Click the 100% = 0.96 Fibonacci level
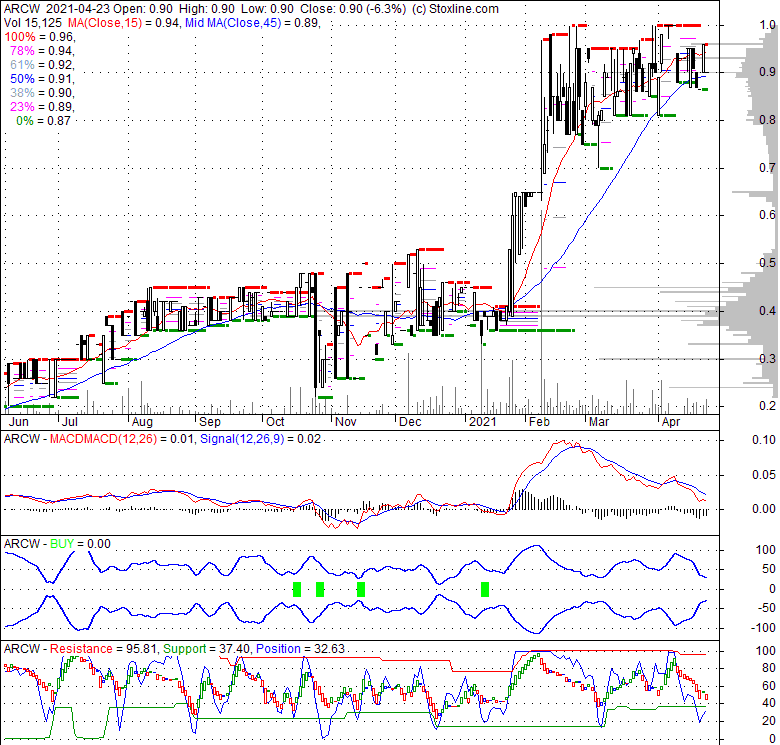 (x=39, y=37)
